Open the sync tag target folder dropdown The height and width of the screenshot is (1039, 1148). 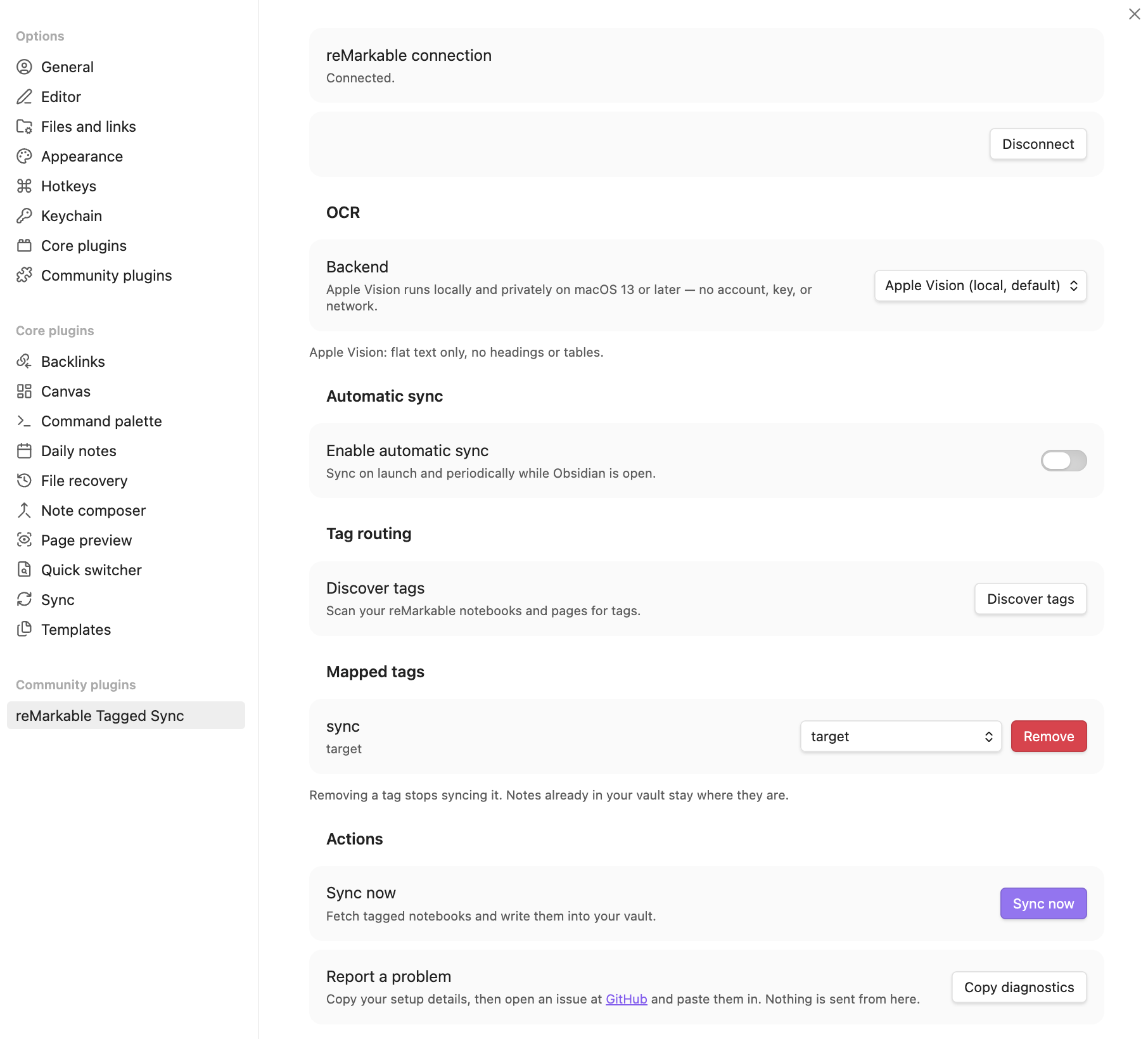901,737
